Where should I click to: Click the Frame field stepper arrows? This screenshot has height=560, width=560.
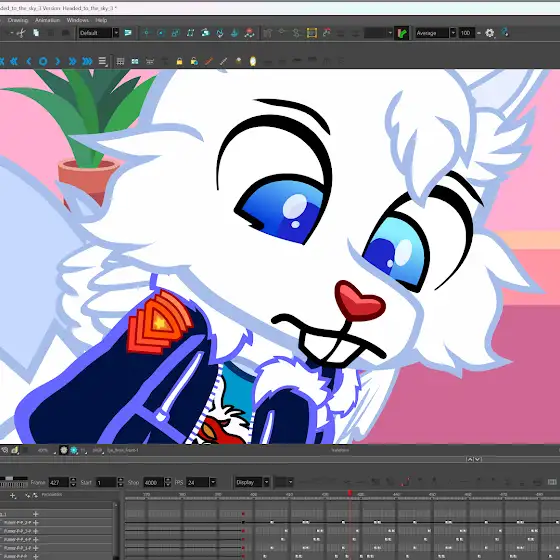click(x=73, y=482)
